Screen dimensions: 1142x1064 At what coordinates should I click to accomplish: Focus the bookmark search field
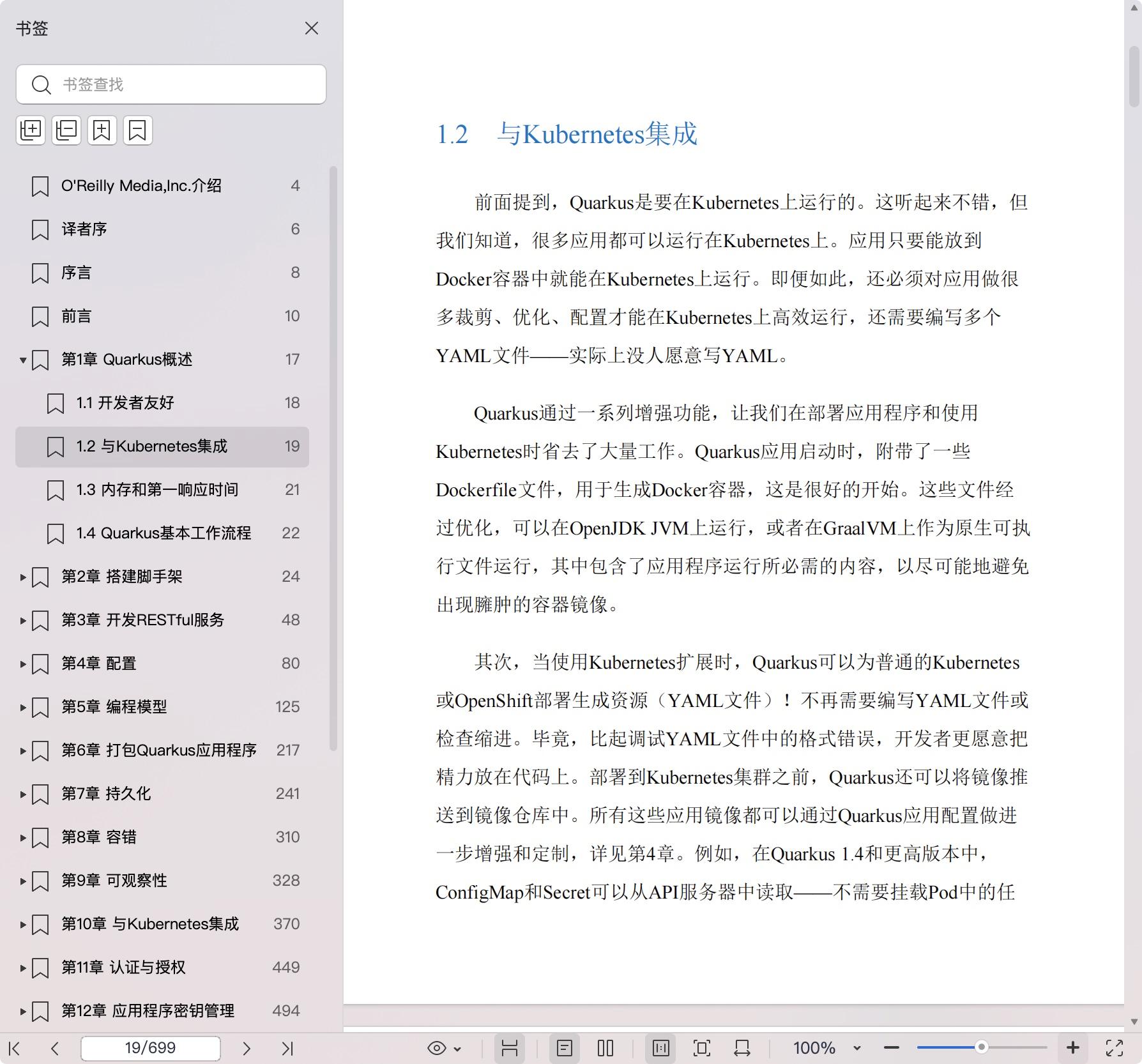[x=171, y=84]
